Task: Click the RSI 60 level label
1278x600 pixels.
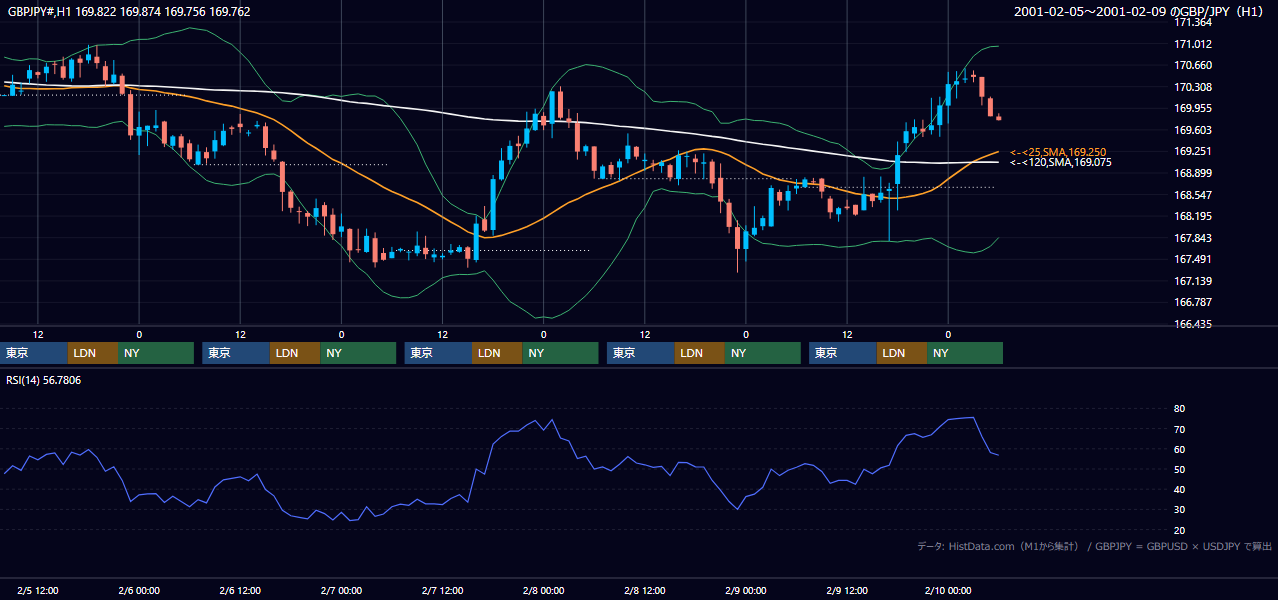Action: tap(1180, 449)
